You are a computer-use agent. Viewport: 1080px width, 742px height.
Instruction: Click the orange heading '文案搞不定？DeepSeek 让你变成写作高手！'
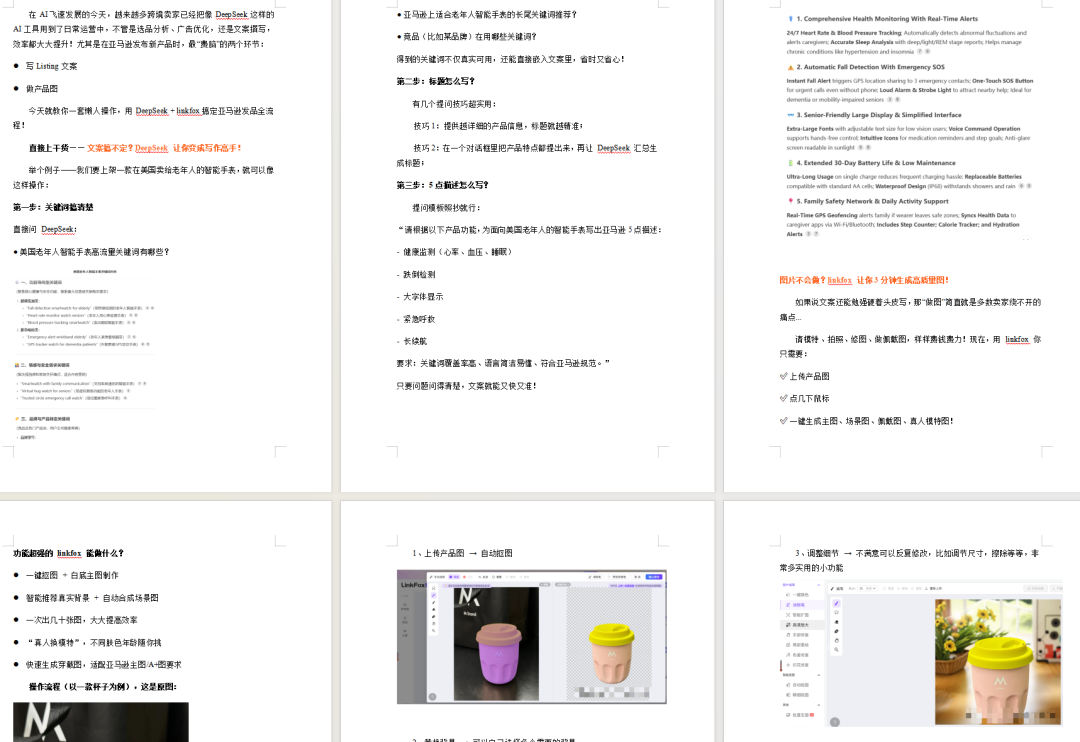click(x=164, y=147)
